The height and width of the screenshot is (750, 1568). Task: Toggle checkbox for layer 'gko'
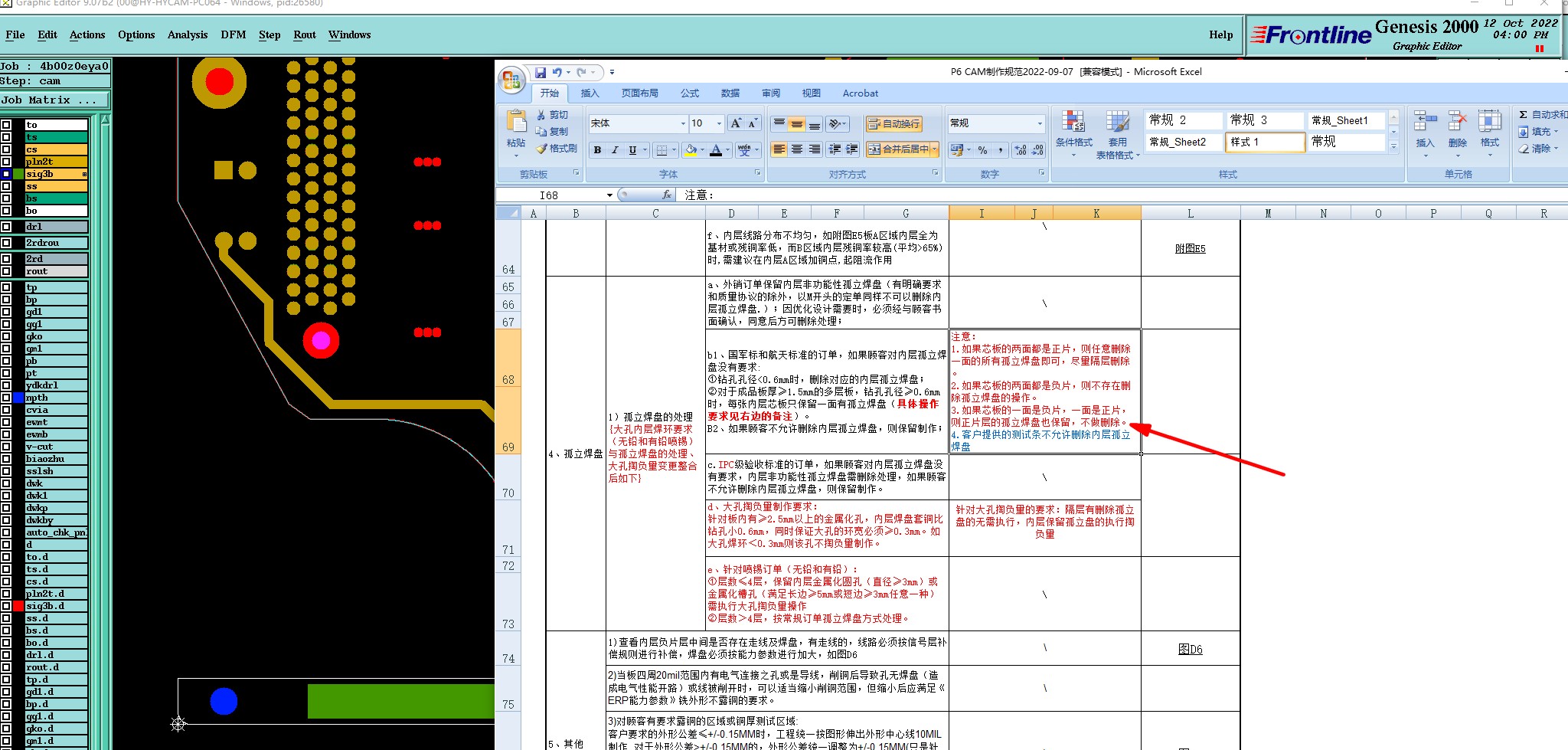point(6,336)
